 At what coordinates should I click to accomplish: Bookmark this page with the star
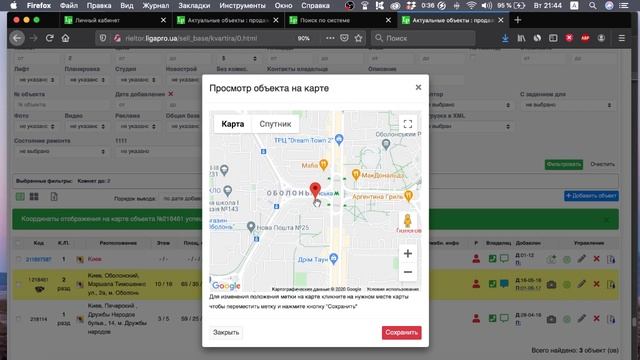[x=358, y=38]
